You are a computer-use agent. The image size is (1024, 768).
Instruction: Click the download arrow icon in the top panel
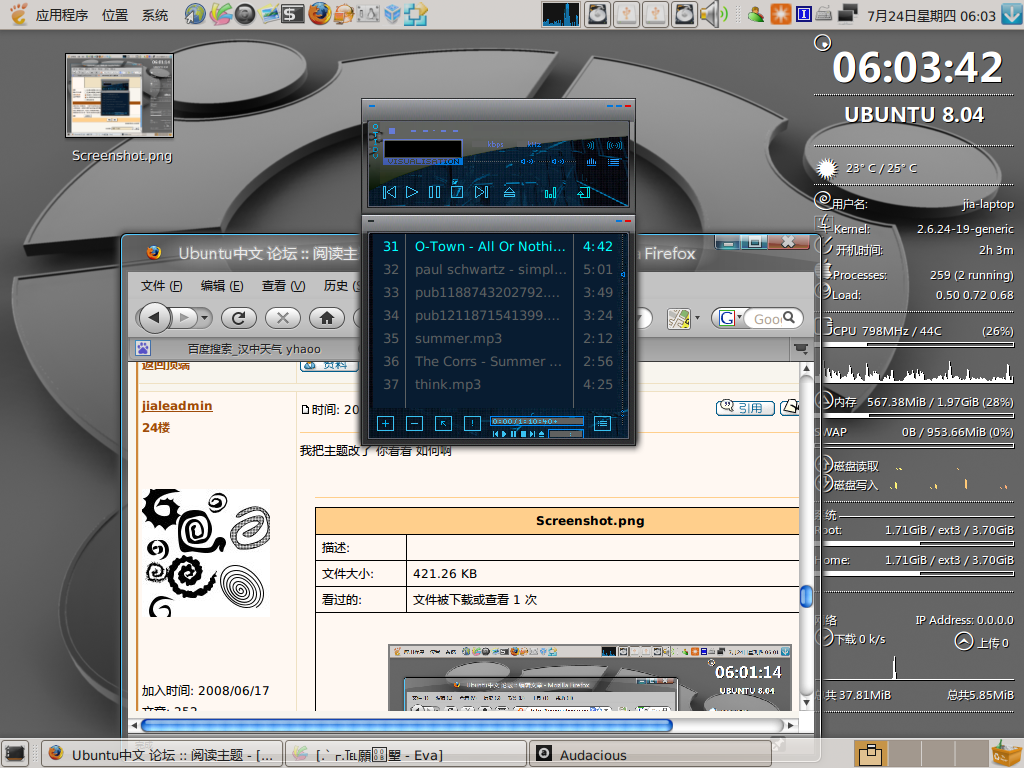click(1011, 14)
